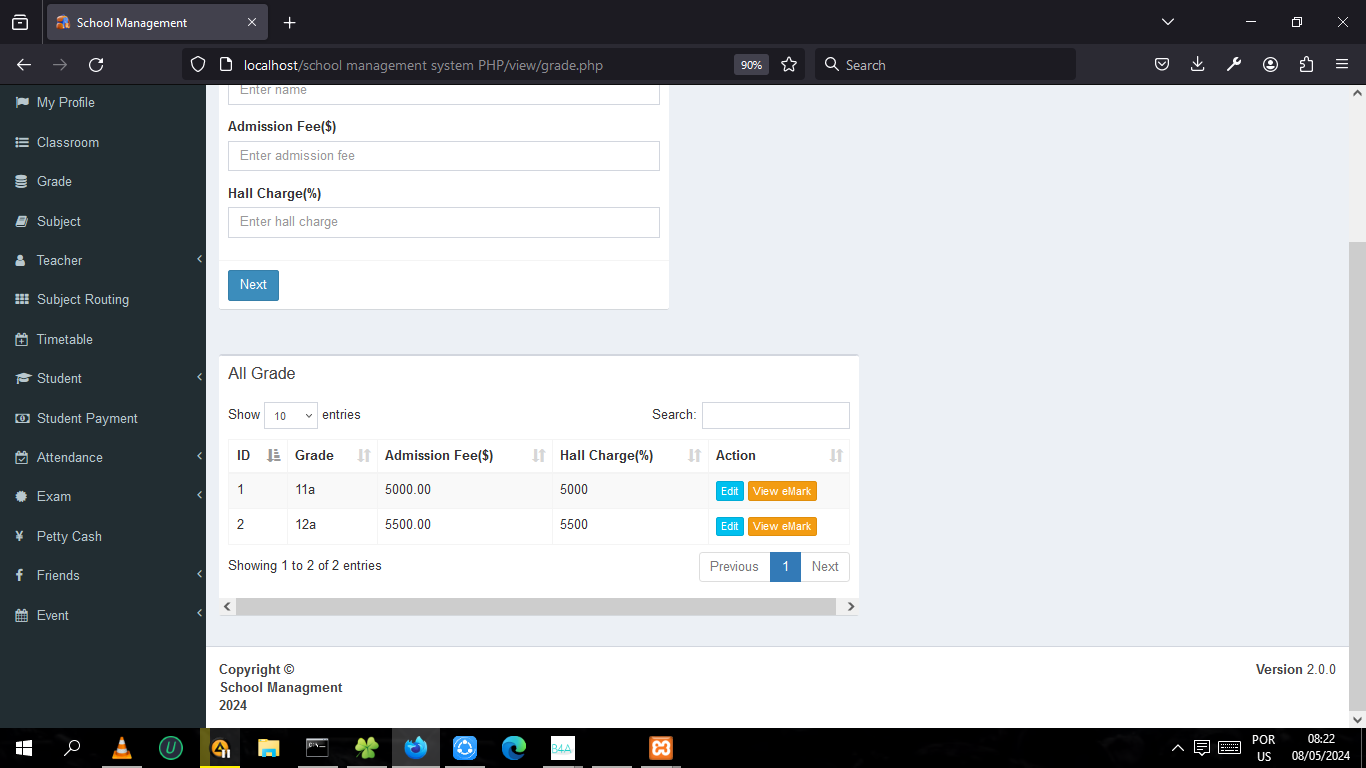The image size is (1366, 768).
Task: Open the Firefox application menu
Action: pos(1342,65)
